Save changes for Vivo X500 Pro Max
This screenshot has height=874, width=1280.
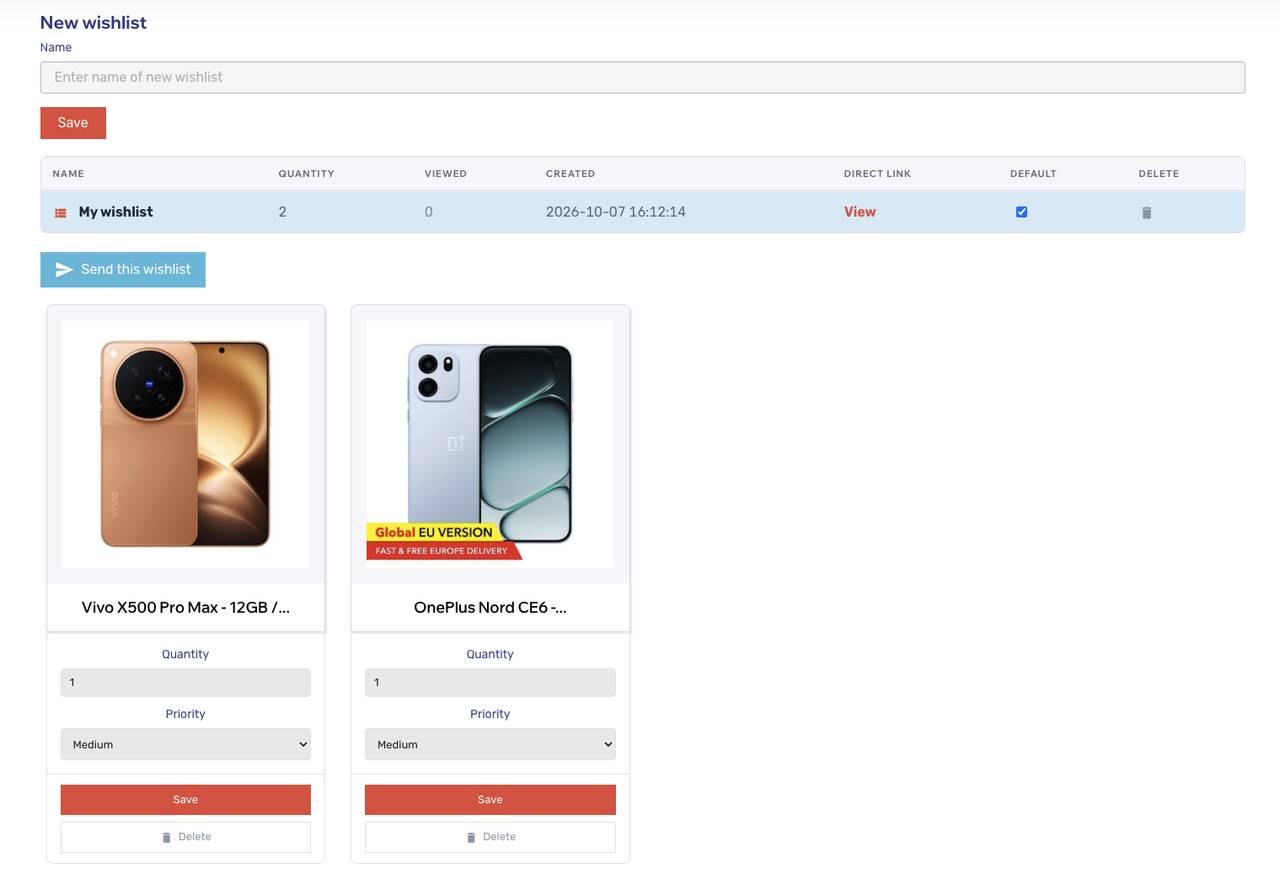click(x=186, y=800)
